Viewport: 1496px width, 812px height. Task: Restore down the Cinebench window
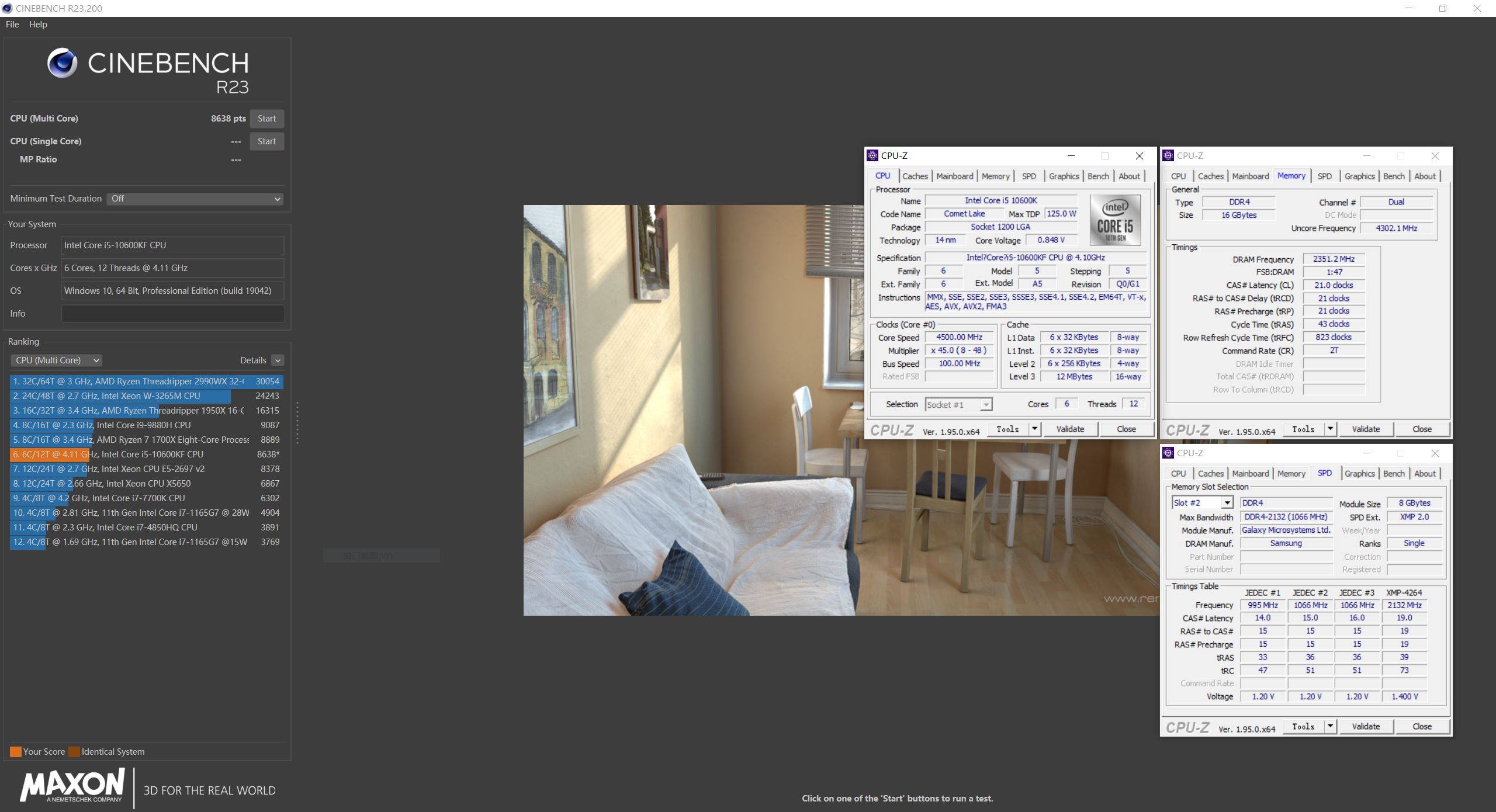pos(1443,8)
